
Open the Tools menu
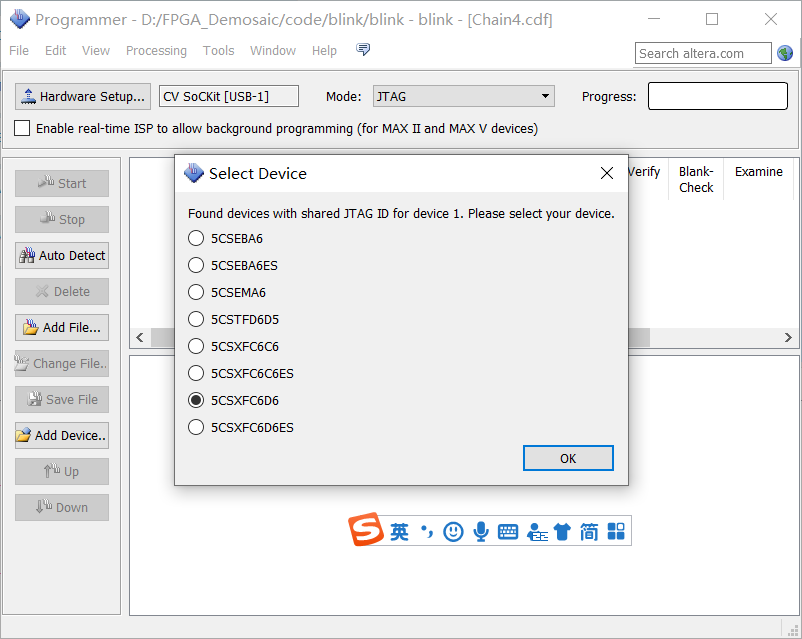click(x=218, y=50)
